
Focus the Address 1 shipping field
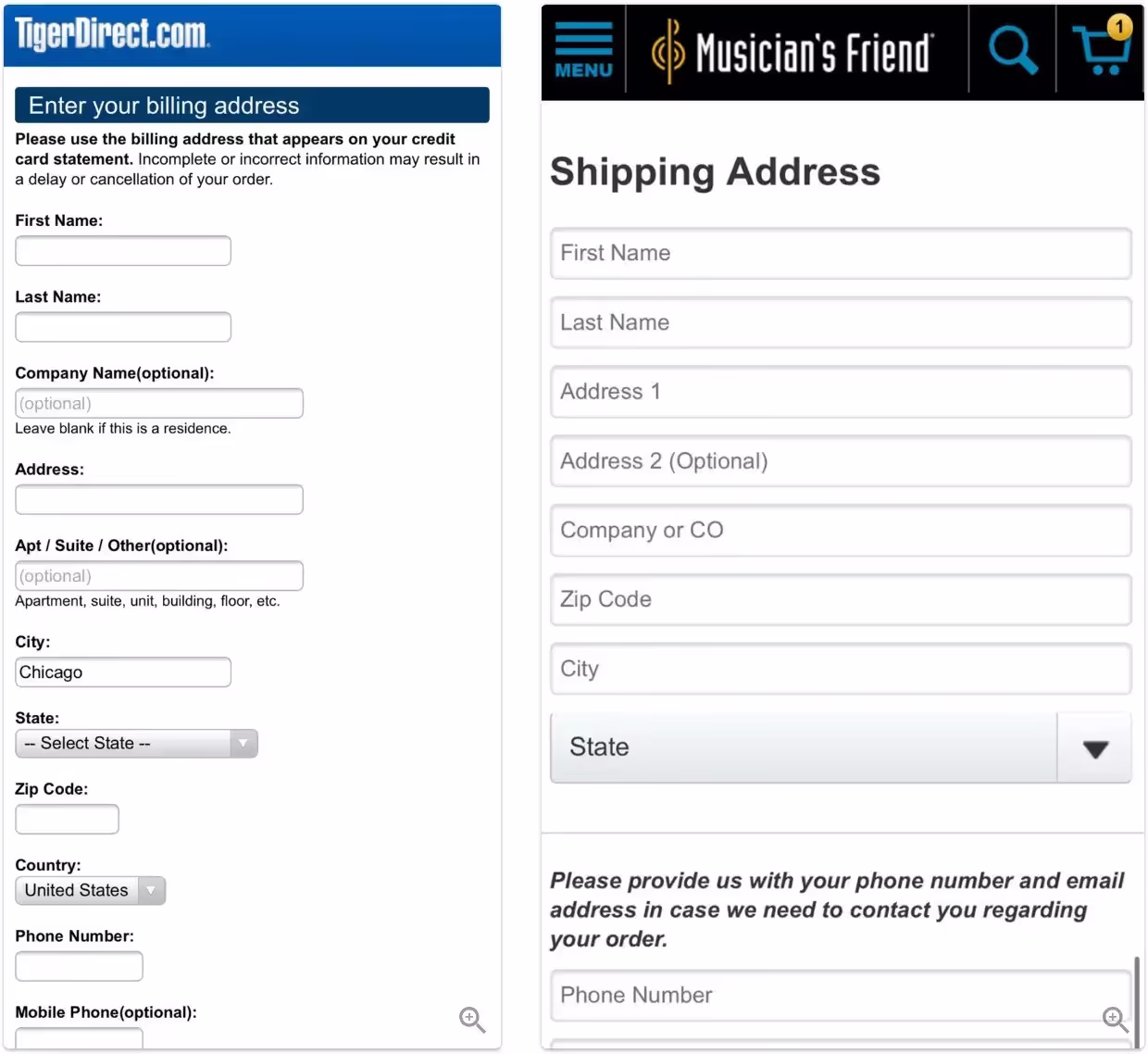pyautogui.click(x=840, y=392)
